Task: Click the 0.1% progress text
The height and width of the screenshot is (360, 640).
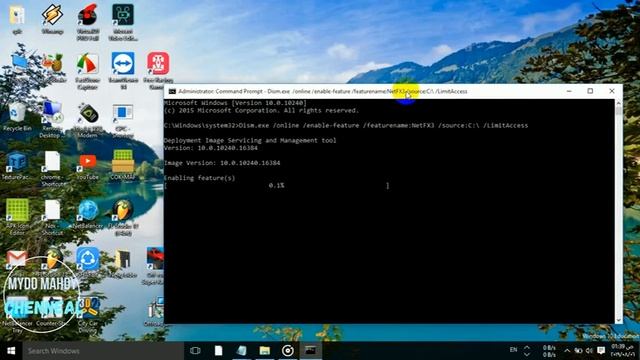Action: [276, 186]
